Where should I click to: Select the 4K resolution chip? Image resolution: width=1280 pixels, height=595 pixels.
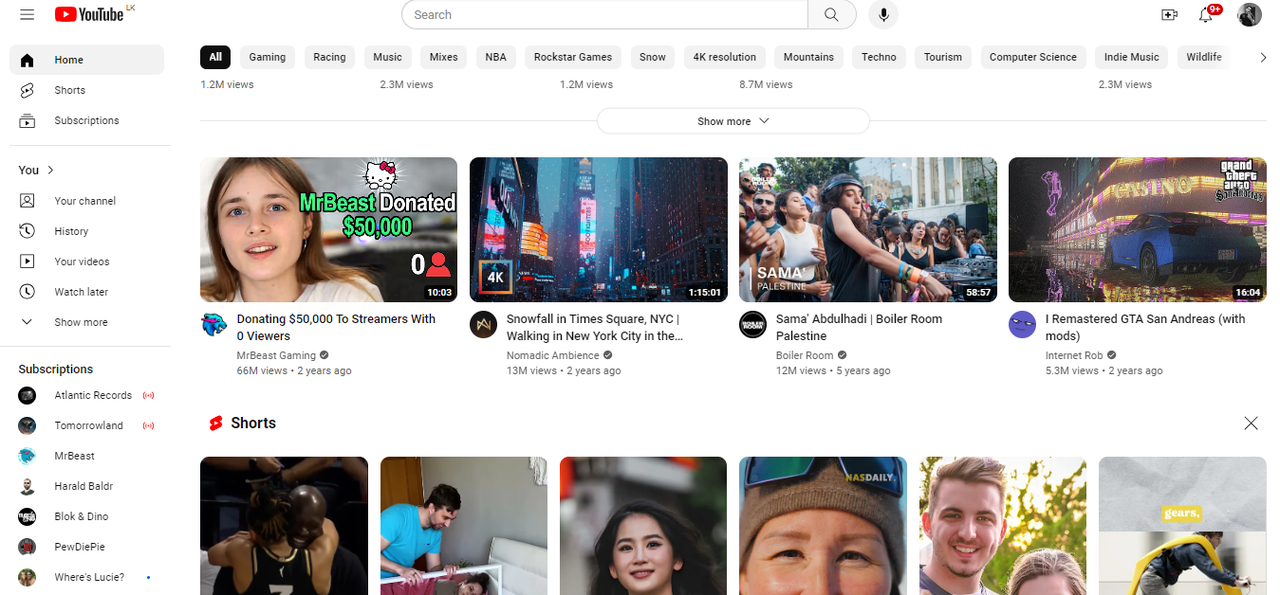[x=725, y=57]
